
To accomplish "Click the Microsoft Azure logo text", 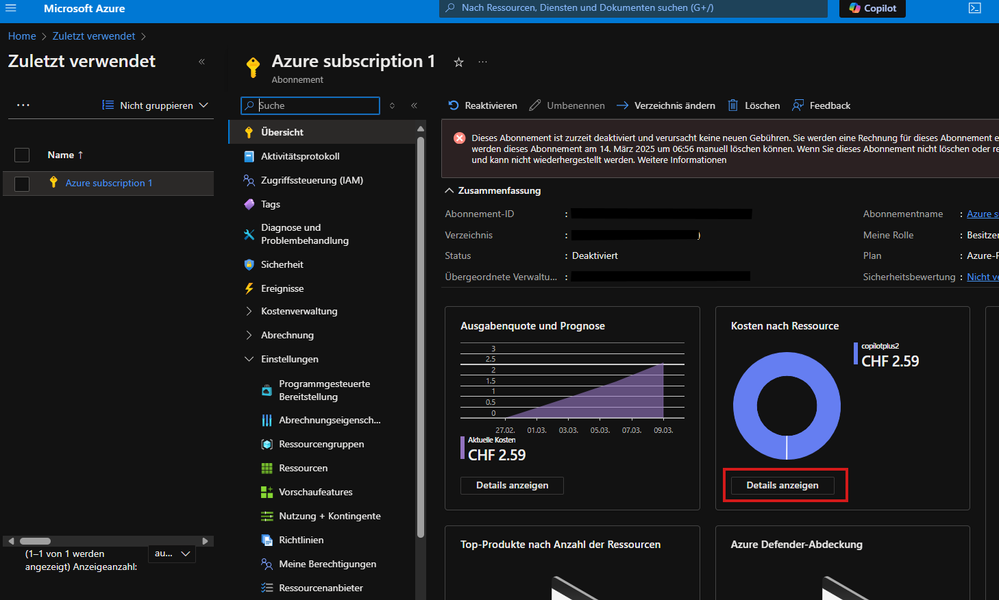I will click(84, 8).
